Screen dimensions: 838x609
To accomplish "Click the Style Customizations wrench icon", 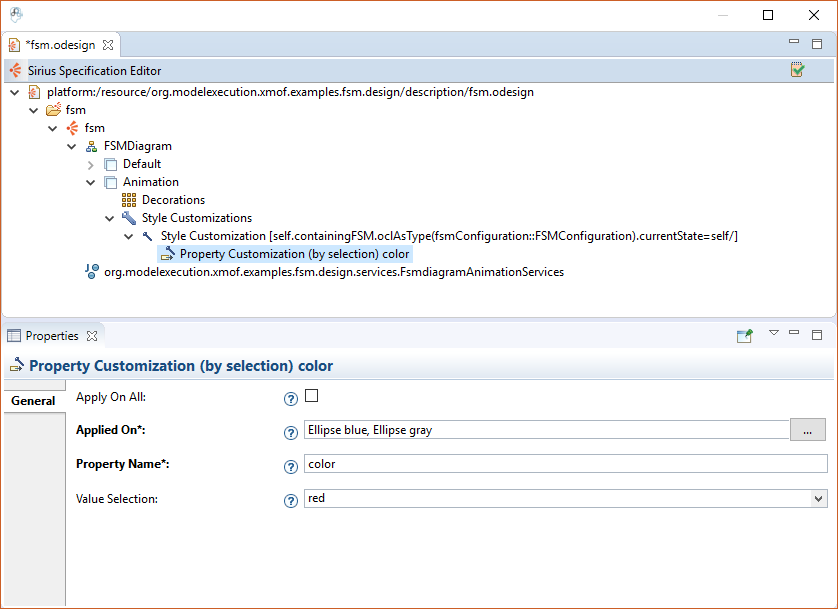I will 129,218.
